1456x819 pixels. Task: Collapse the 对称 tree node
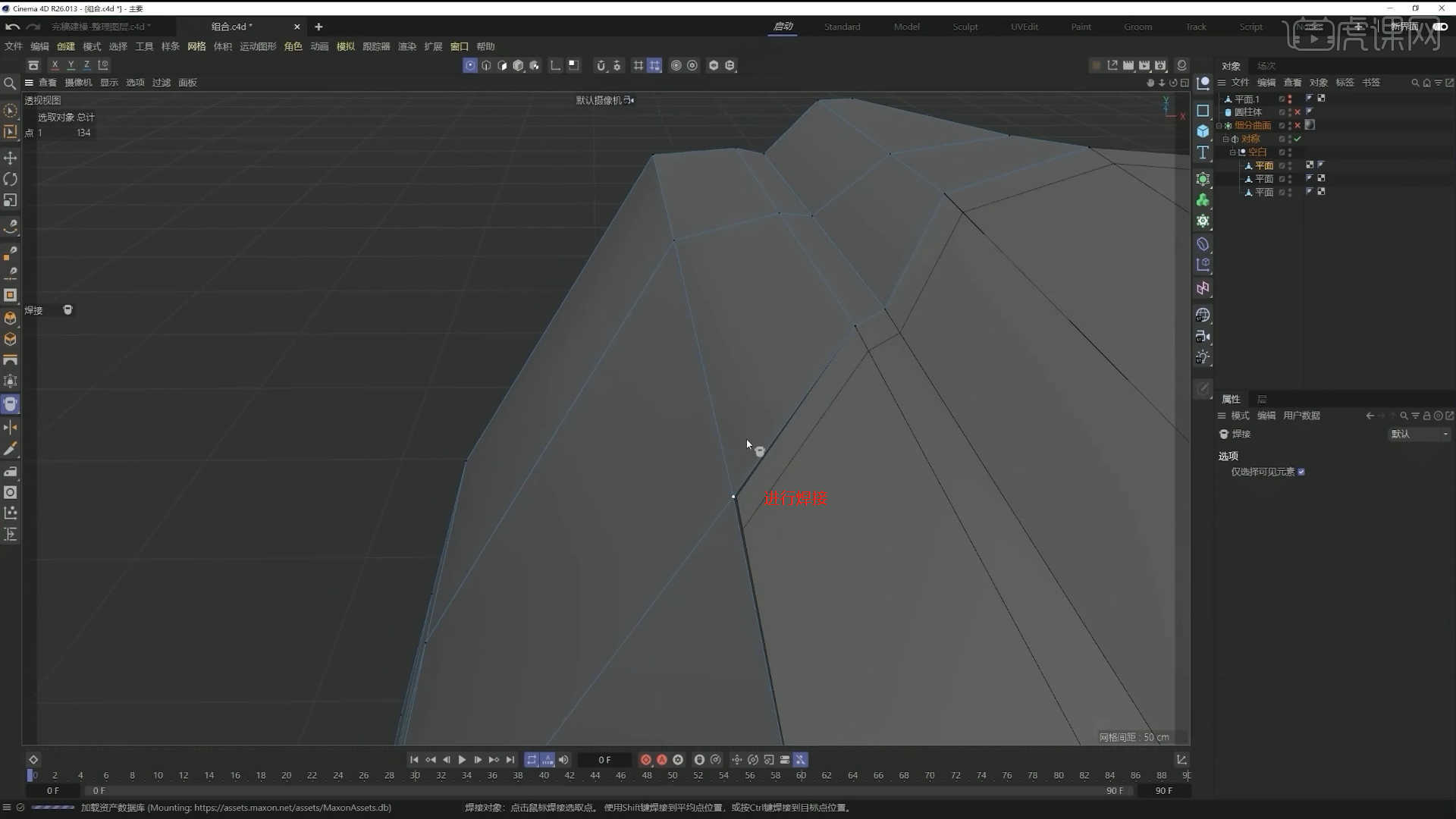1225,140
